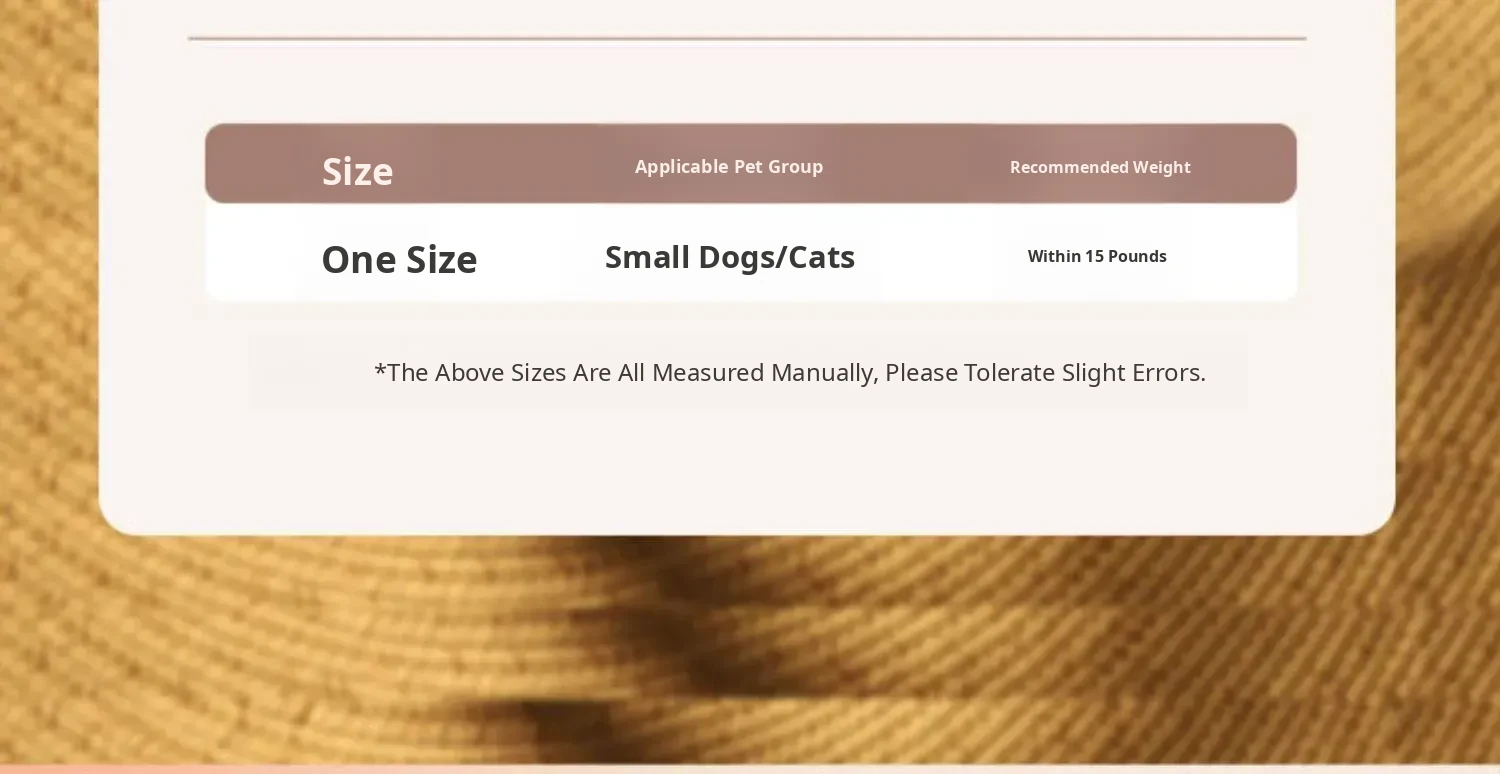Click the "Small Dogs/Cats" cell
1500x774 pixels.
click(x=729, y=257)
